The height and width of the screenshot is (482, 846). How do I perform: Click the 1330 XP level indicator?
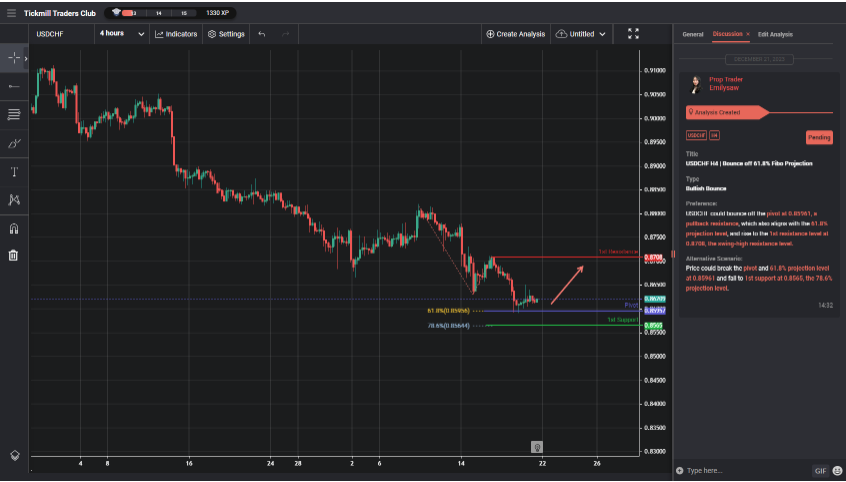tap(217, 13)
